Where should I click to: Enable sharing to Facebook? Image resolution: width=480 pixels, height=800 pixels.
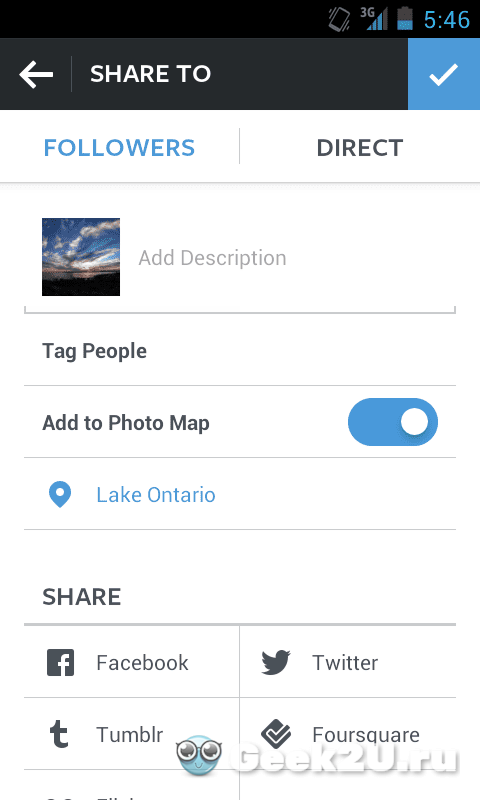pyautogui.click(x=131, y=662)
